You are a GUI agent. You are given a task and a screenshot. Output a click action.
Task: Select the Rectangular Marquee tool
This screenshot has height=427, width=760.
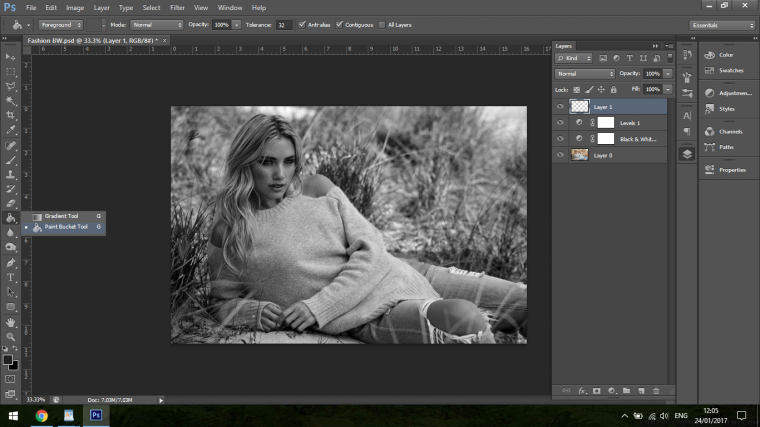(x=10, y=72)
